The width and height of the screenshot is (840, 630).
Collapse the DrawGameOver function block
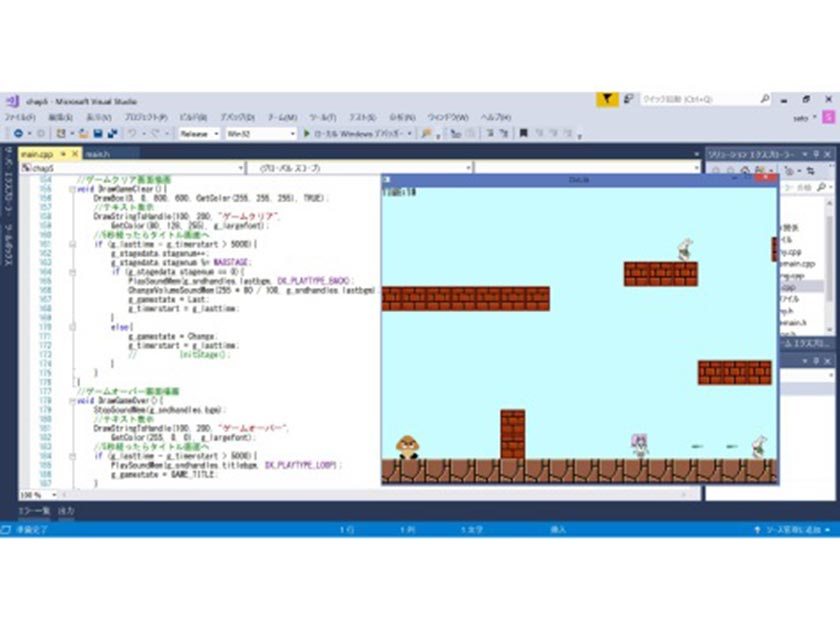click(x=72, y=401)
